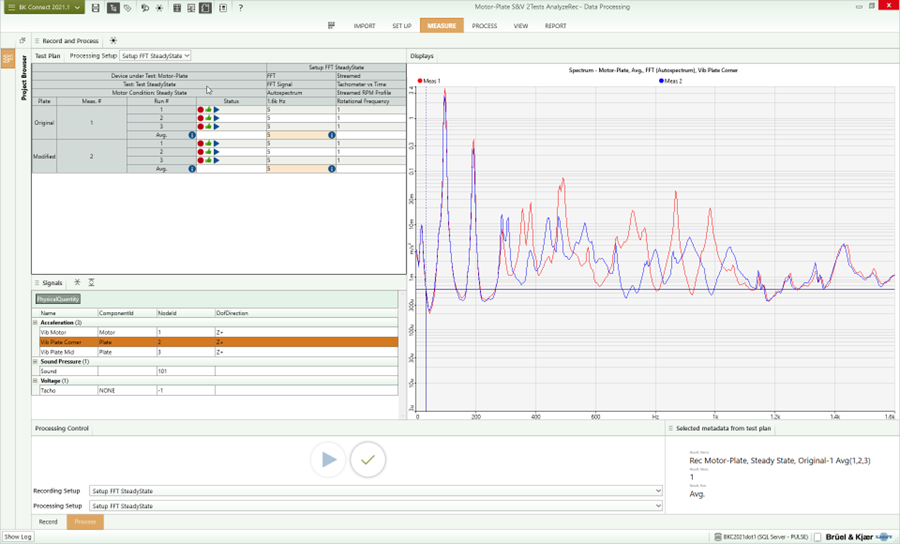Open Processing Setup dropdown in Test Plan
This screenshot has height=544, width=900.
coord(155,56)
